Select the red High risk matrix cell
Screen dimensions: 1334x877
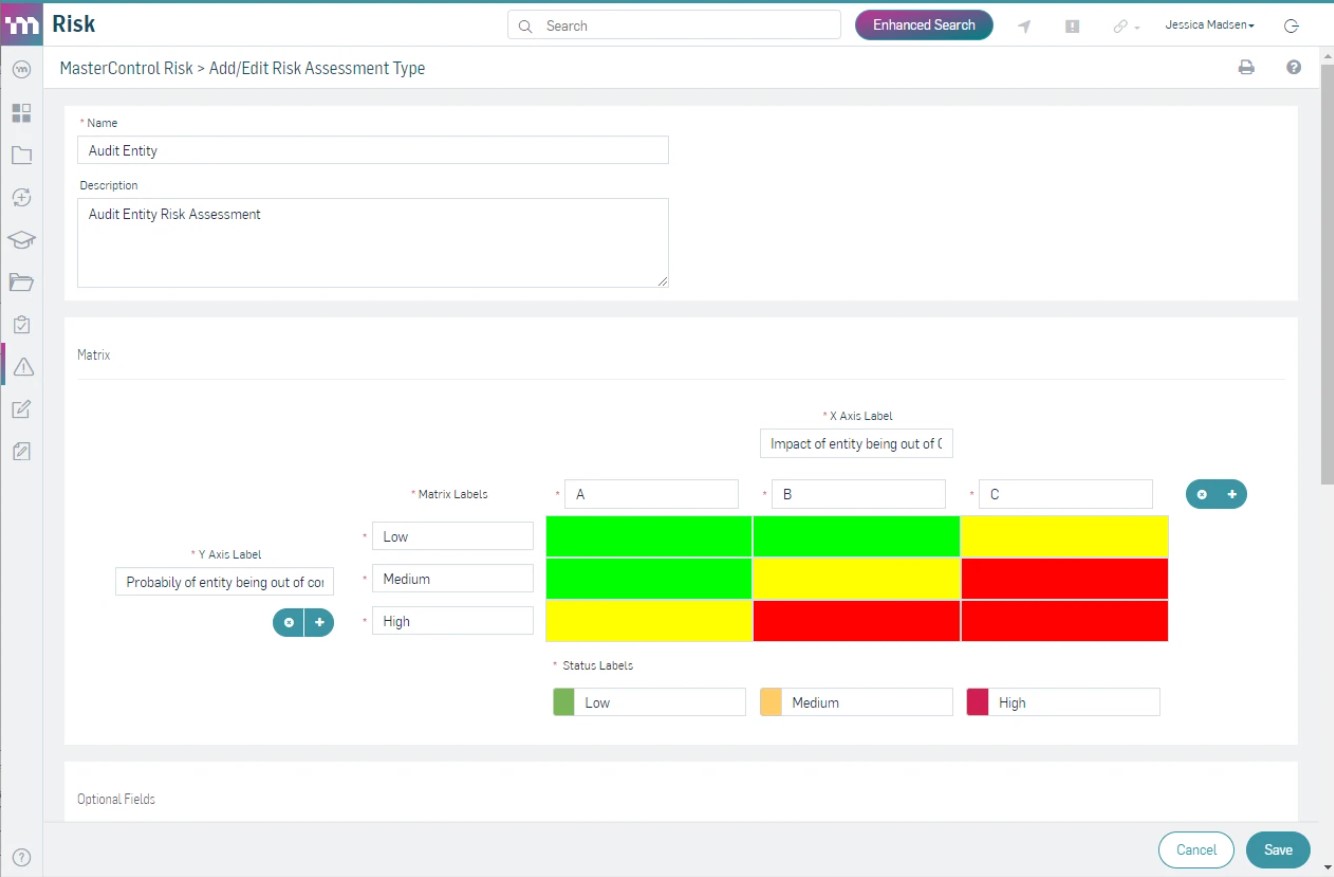1064,621
